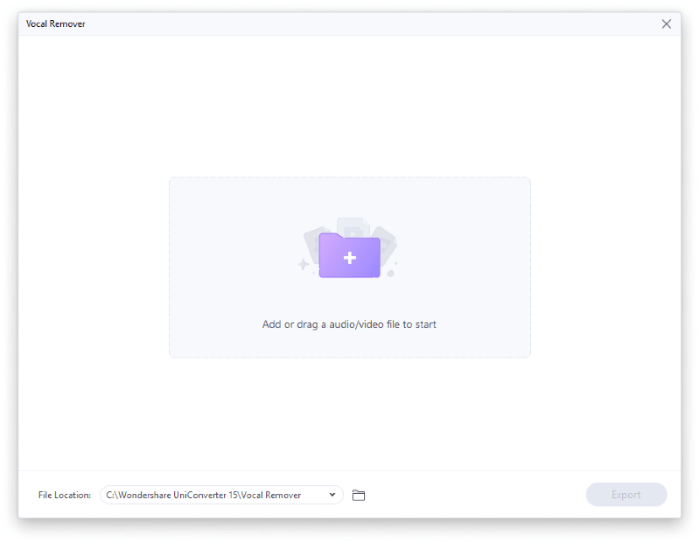Click the sparkle star left of the folder

point(303,265)
